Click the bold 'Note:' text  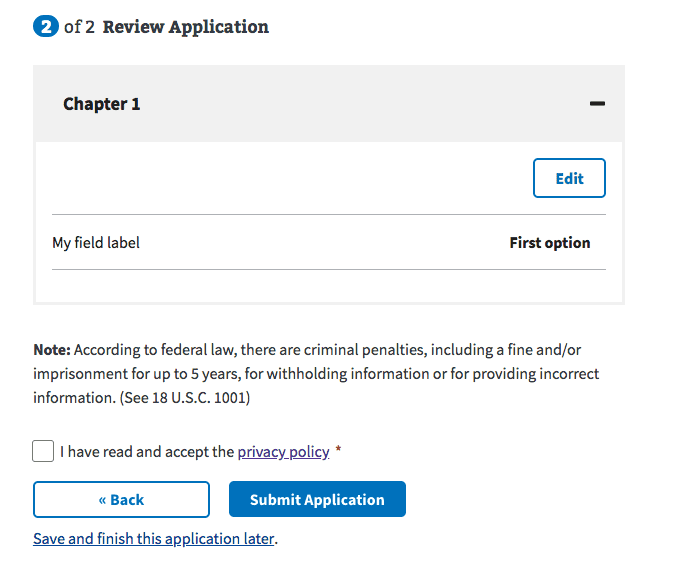[x=52, y=350]
